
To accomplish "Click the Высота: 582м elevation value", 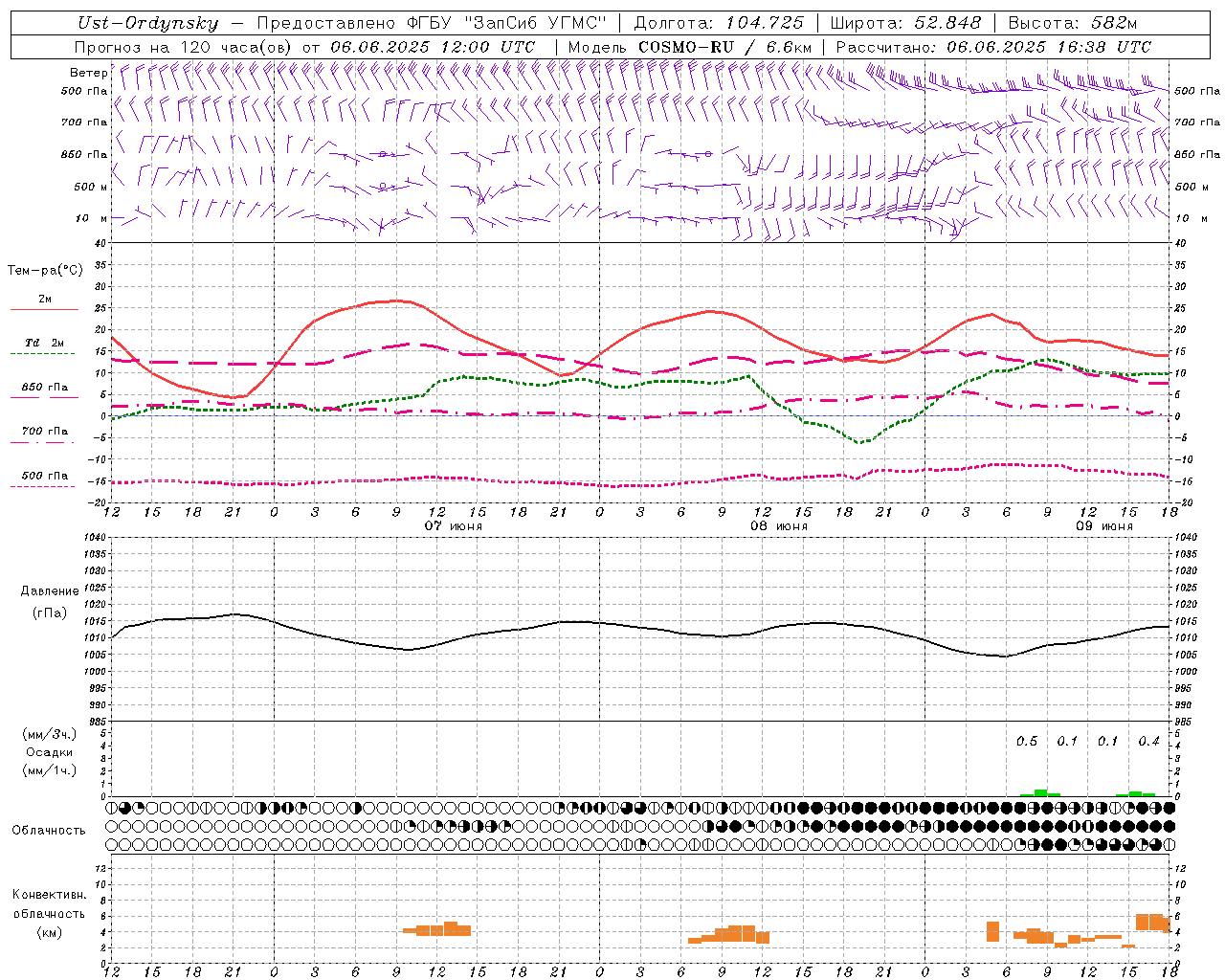I will (1073, 23).
